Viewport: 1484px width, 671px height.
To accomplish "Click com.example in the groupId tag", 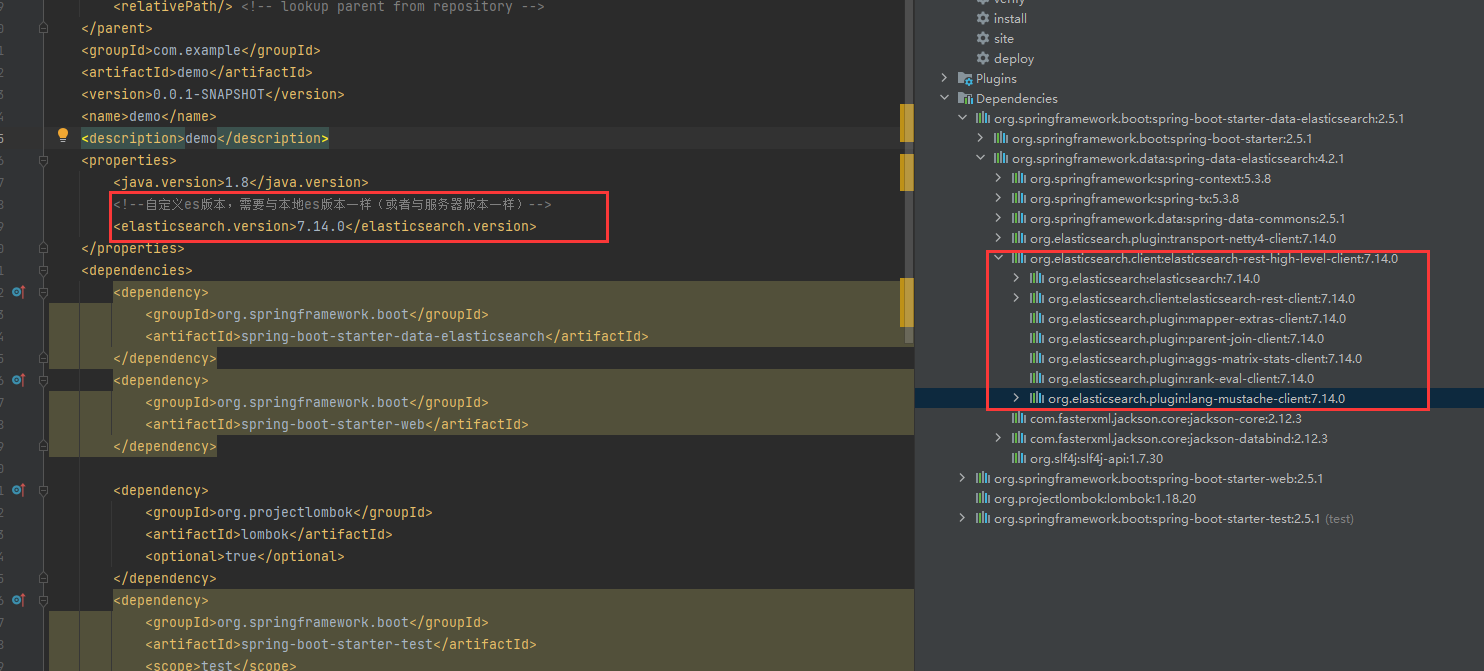I will pyautogui.click(x=197, y=50).
